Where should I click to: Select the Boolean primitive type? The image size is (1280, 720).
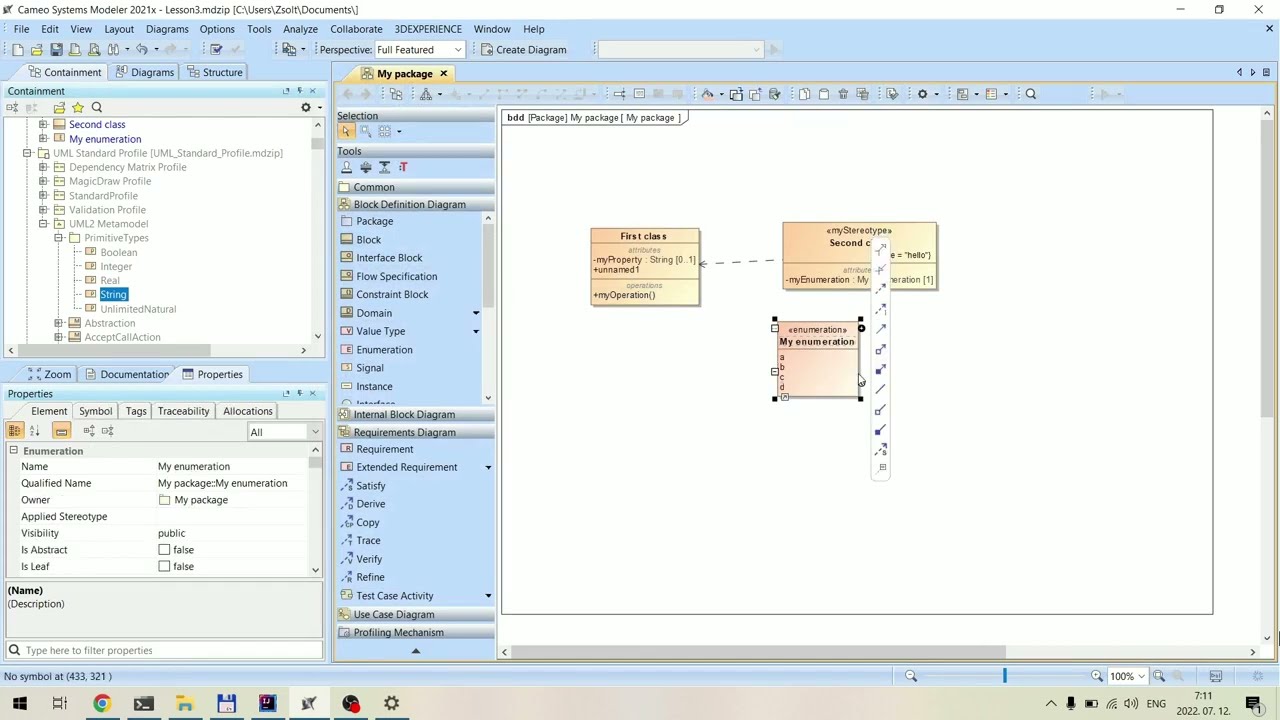coord(118,252)
